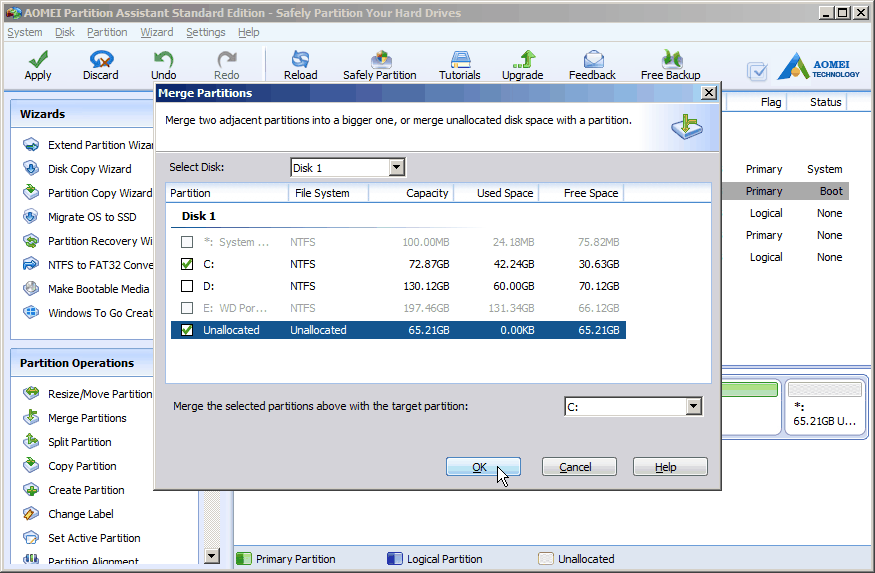
Task: Open the Feedback envelope icon
Action: coord(593,59)
